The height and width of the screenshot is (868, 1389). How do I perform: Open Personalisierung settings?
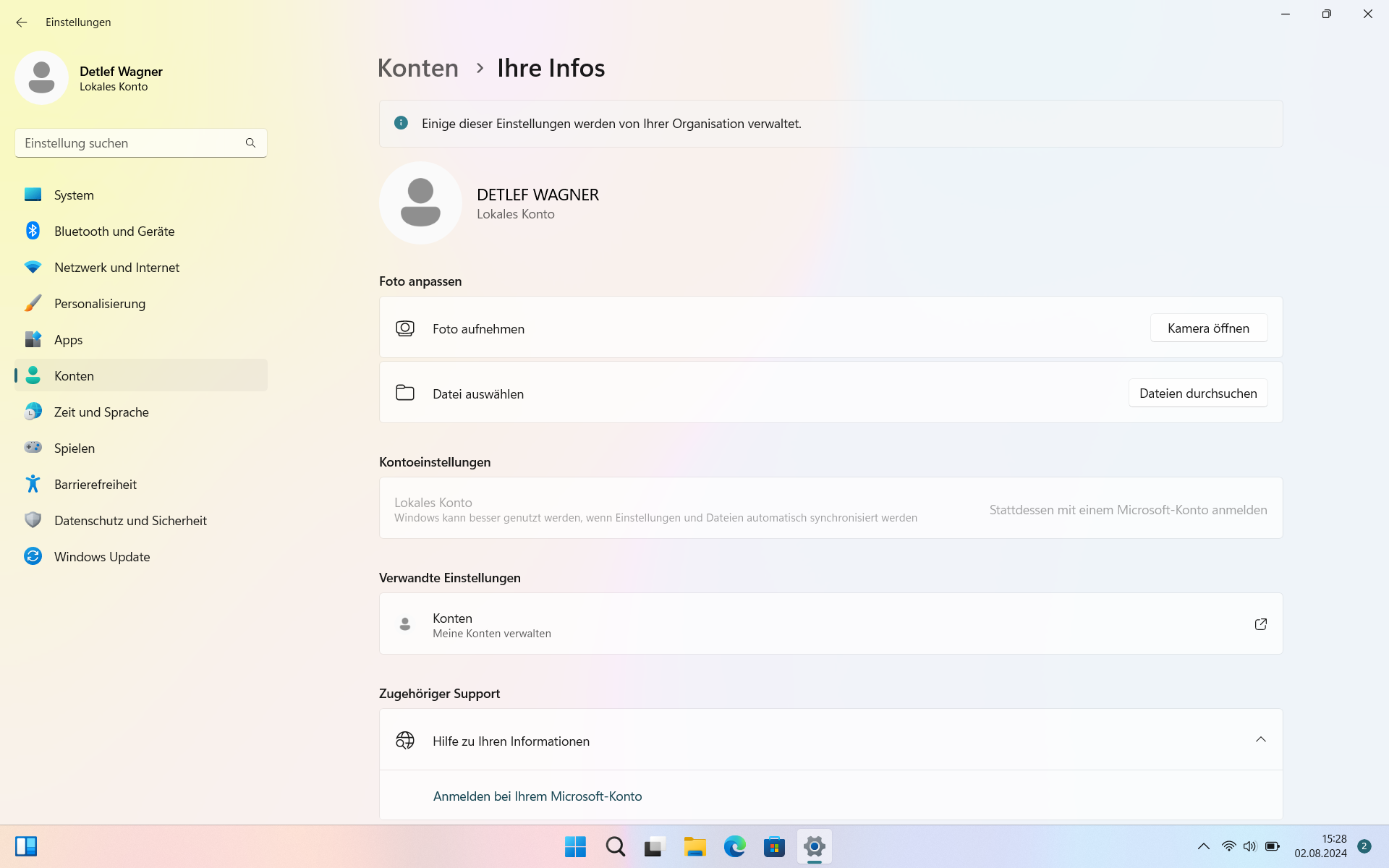pyautogui.click(x=99, y=303)
